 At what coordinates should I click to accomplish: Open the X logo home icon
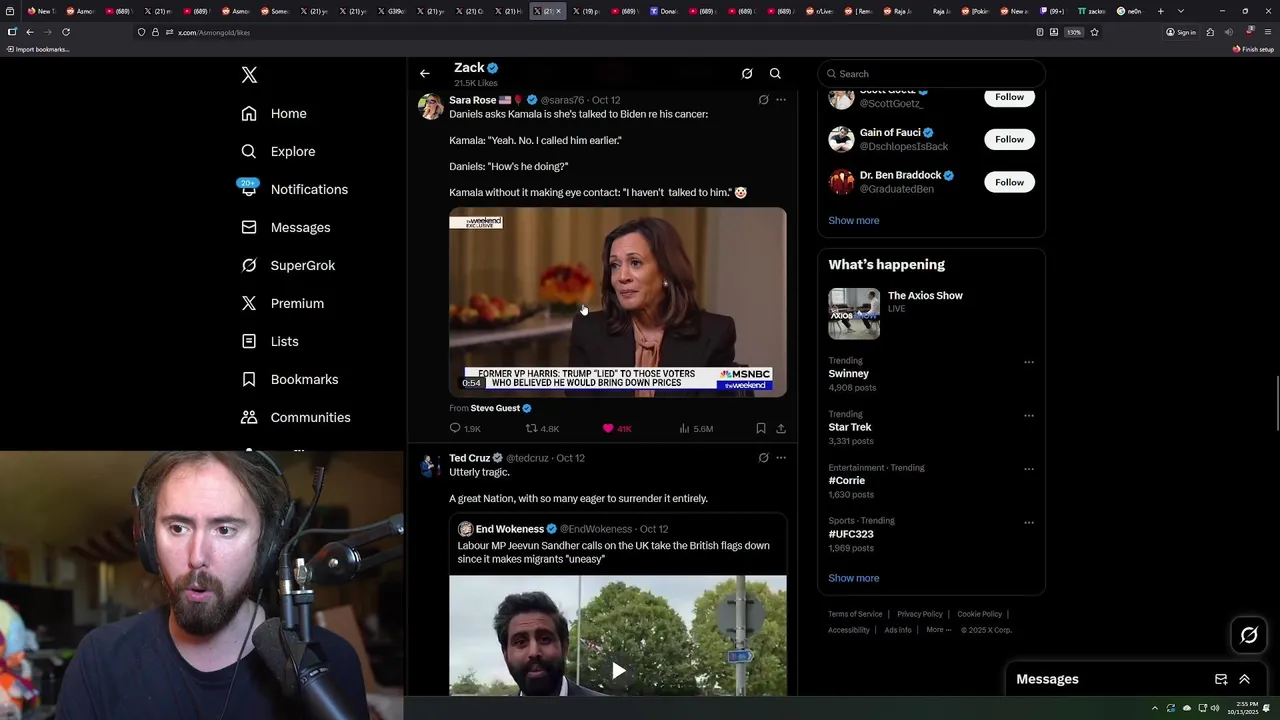pyautogui.click(x=249, y=75)
